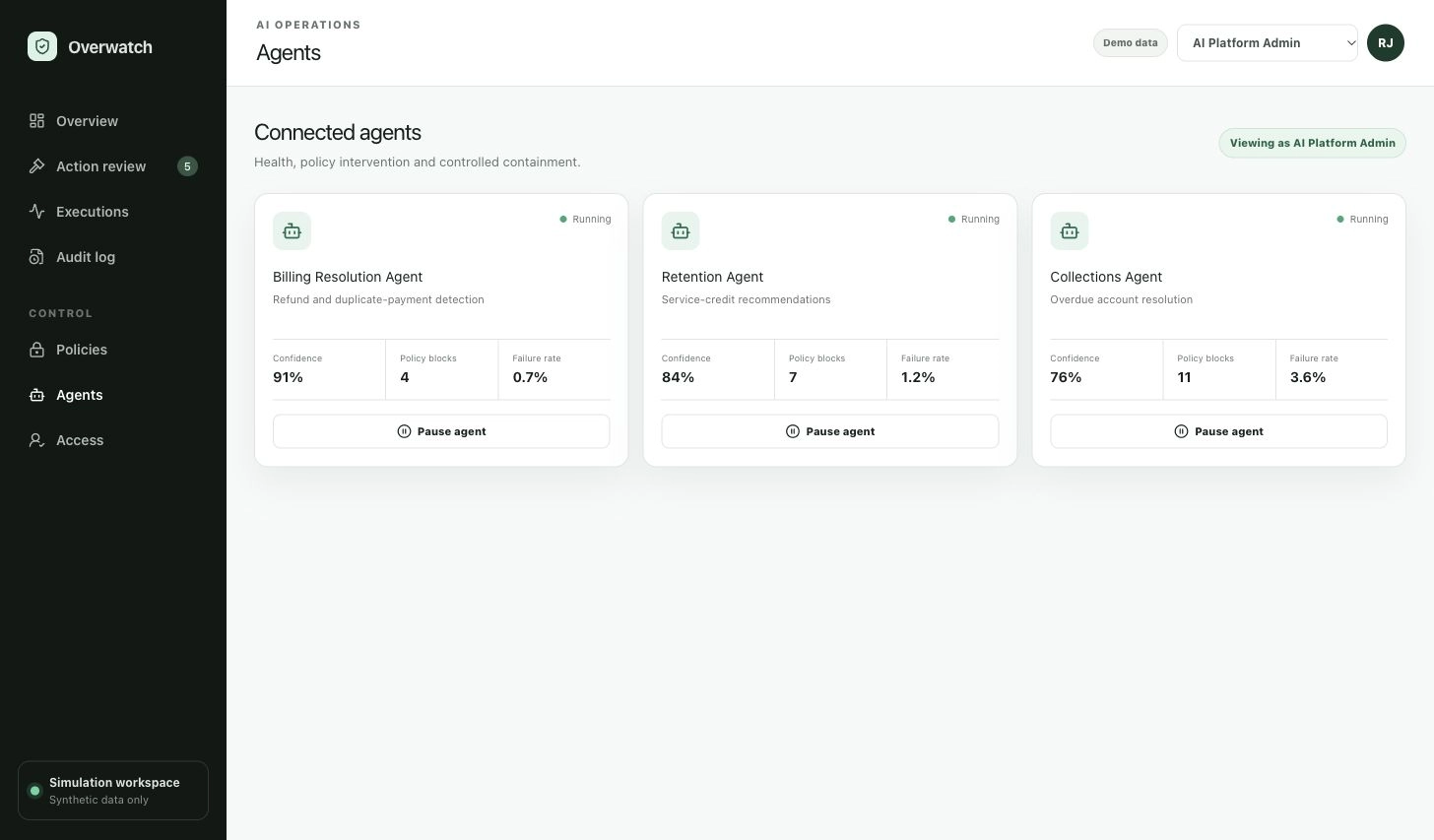1434x840 pixels.
Task: Click the Viewing as AI Platform Admin pill
Action: click(1313, 143)
